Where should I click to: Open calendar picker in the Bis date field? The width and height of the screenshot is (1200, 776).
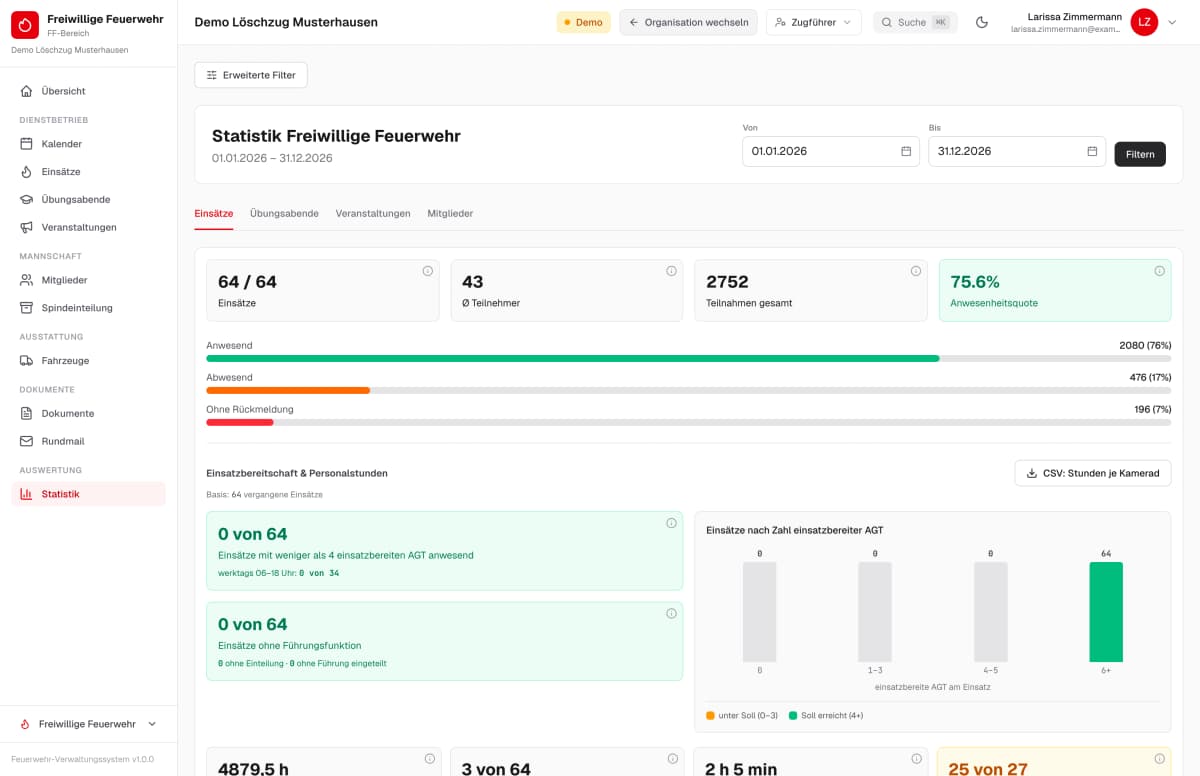pyautogui.click(x=1092, y=151)
